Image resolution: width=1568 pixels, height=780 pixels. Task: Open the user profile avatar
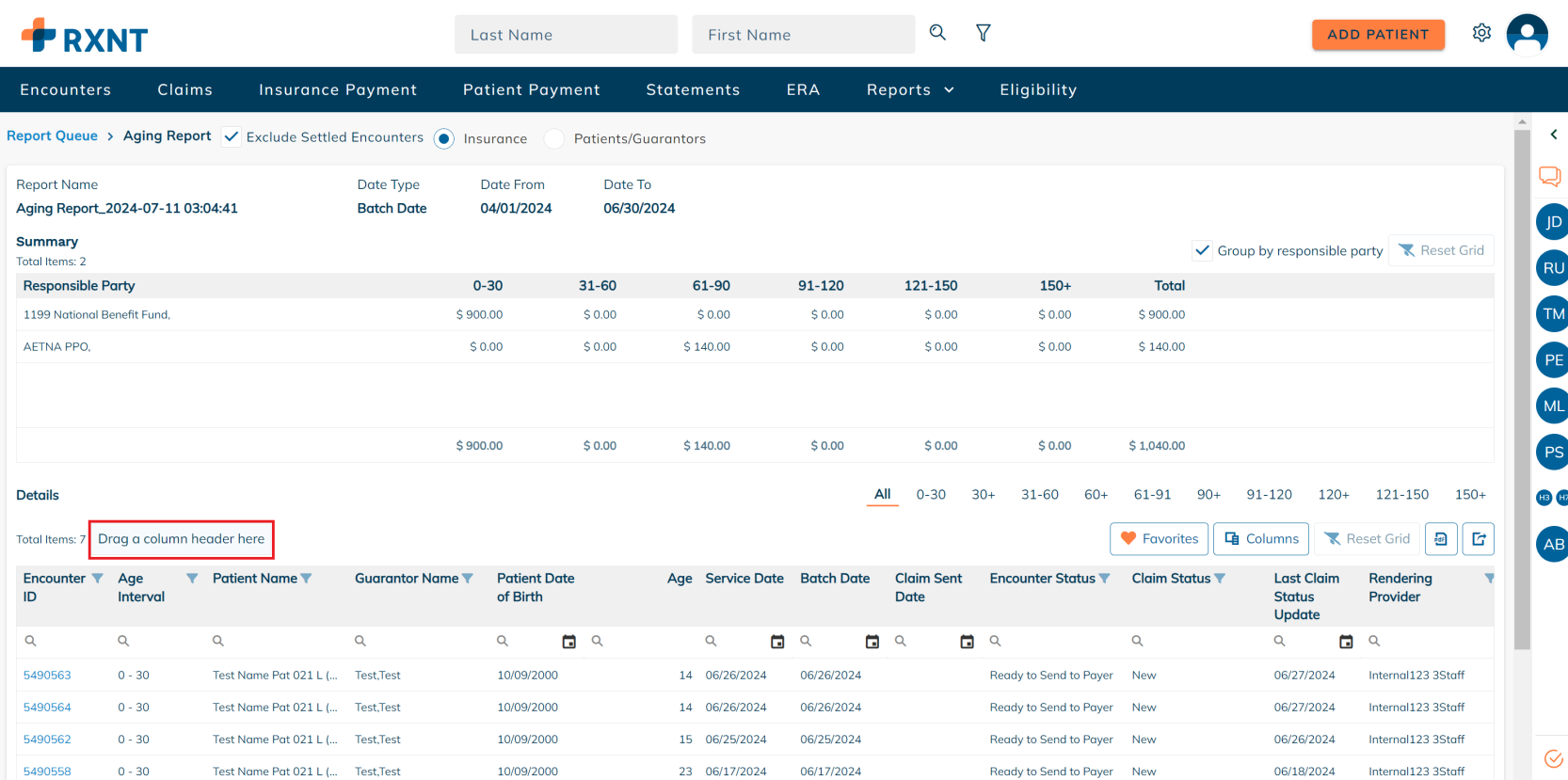tap(1527, 34)
